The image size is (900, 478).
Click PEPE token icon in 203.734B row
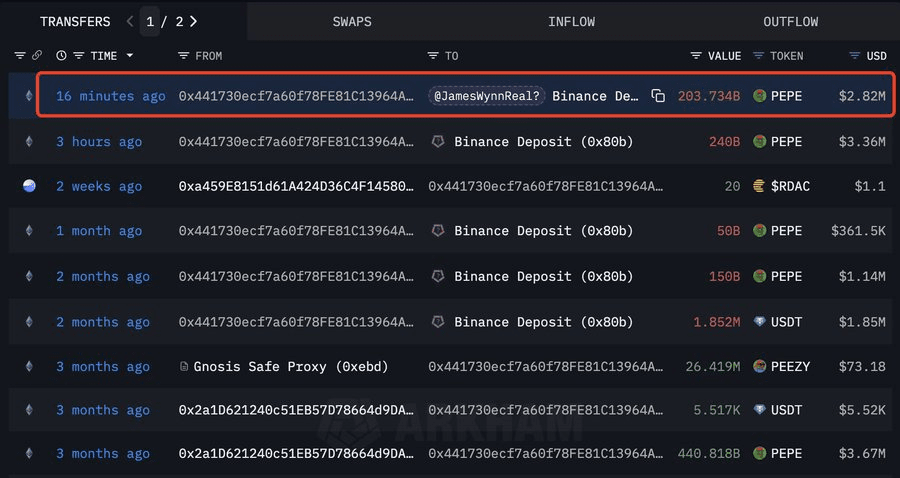click(x=759, y=96)
